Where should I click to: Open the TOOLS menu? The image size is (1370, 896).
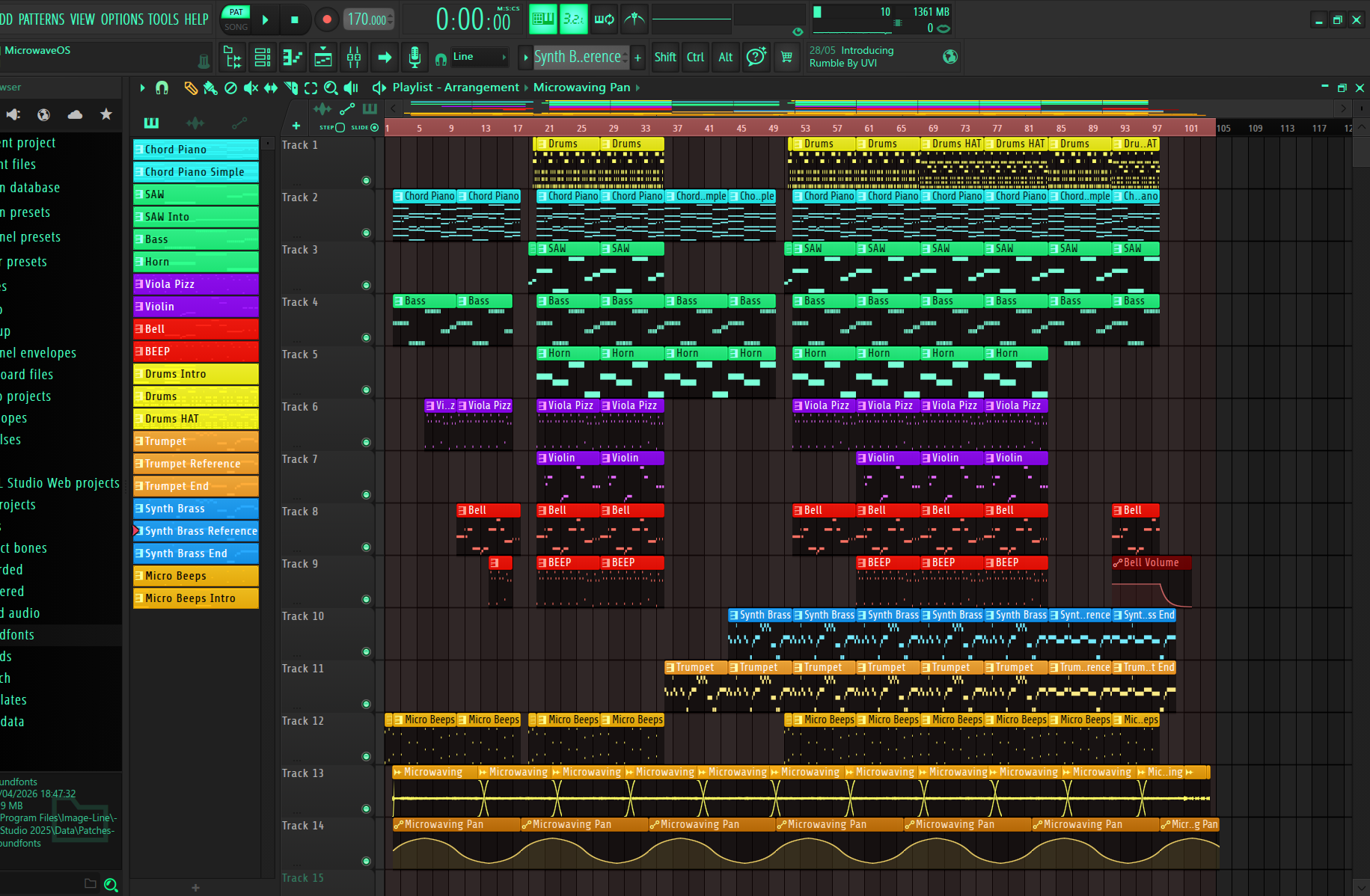pyautogui.click(x=163, y=19)
